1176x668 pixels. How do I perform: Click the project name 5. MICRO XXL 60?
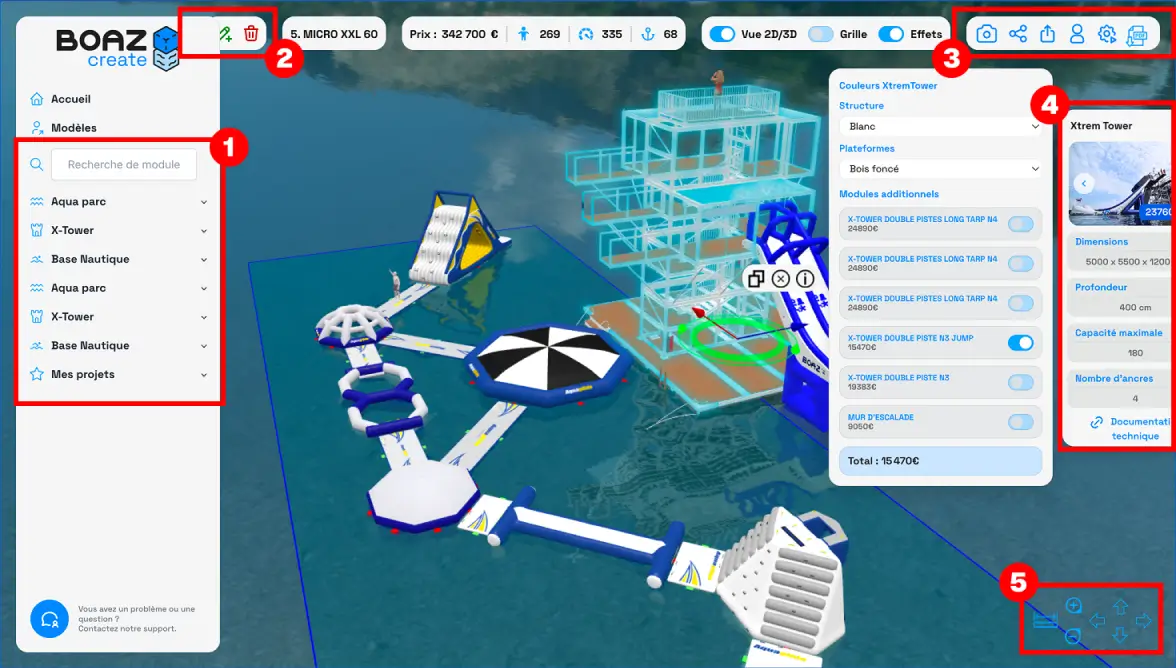pyautogui.click(x=334, y=34)
